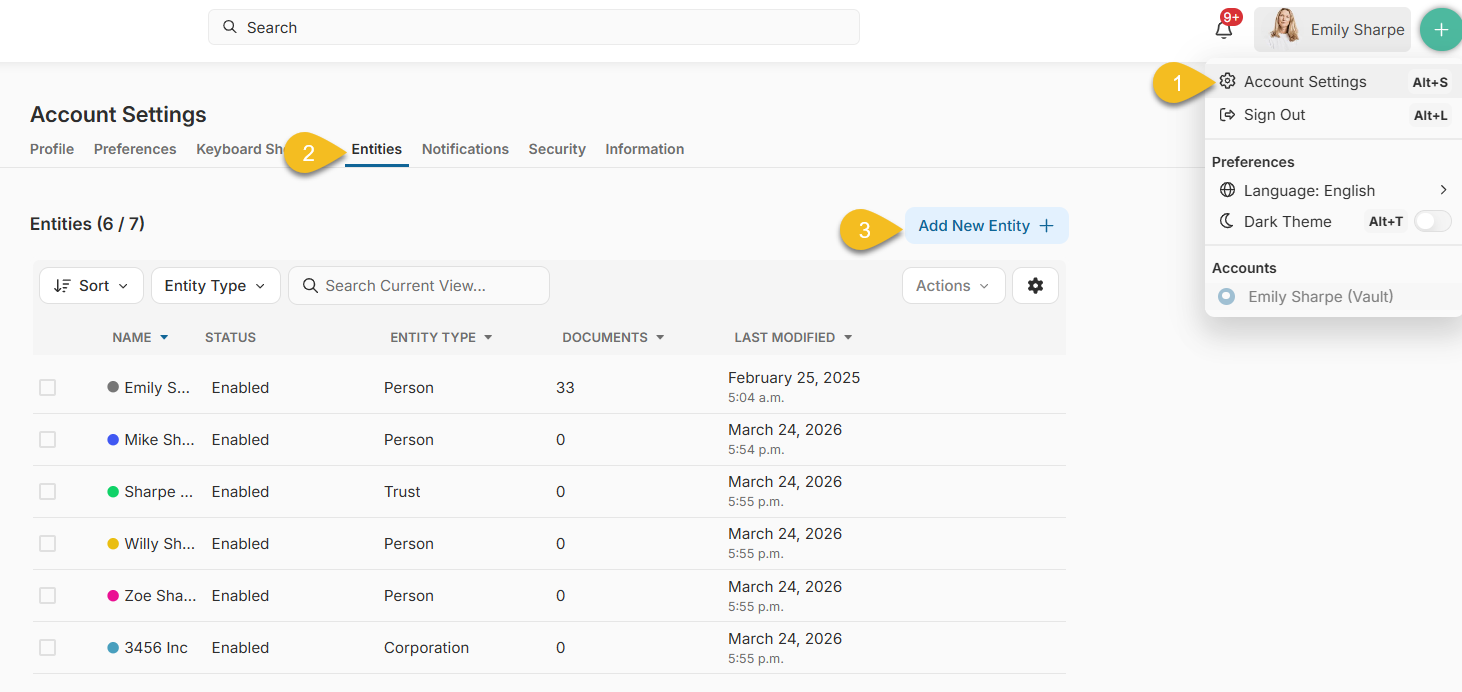Switch to the Security tab
Viewport: 1462px width, 692px height.
click(x=557, y=148)
